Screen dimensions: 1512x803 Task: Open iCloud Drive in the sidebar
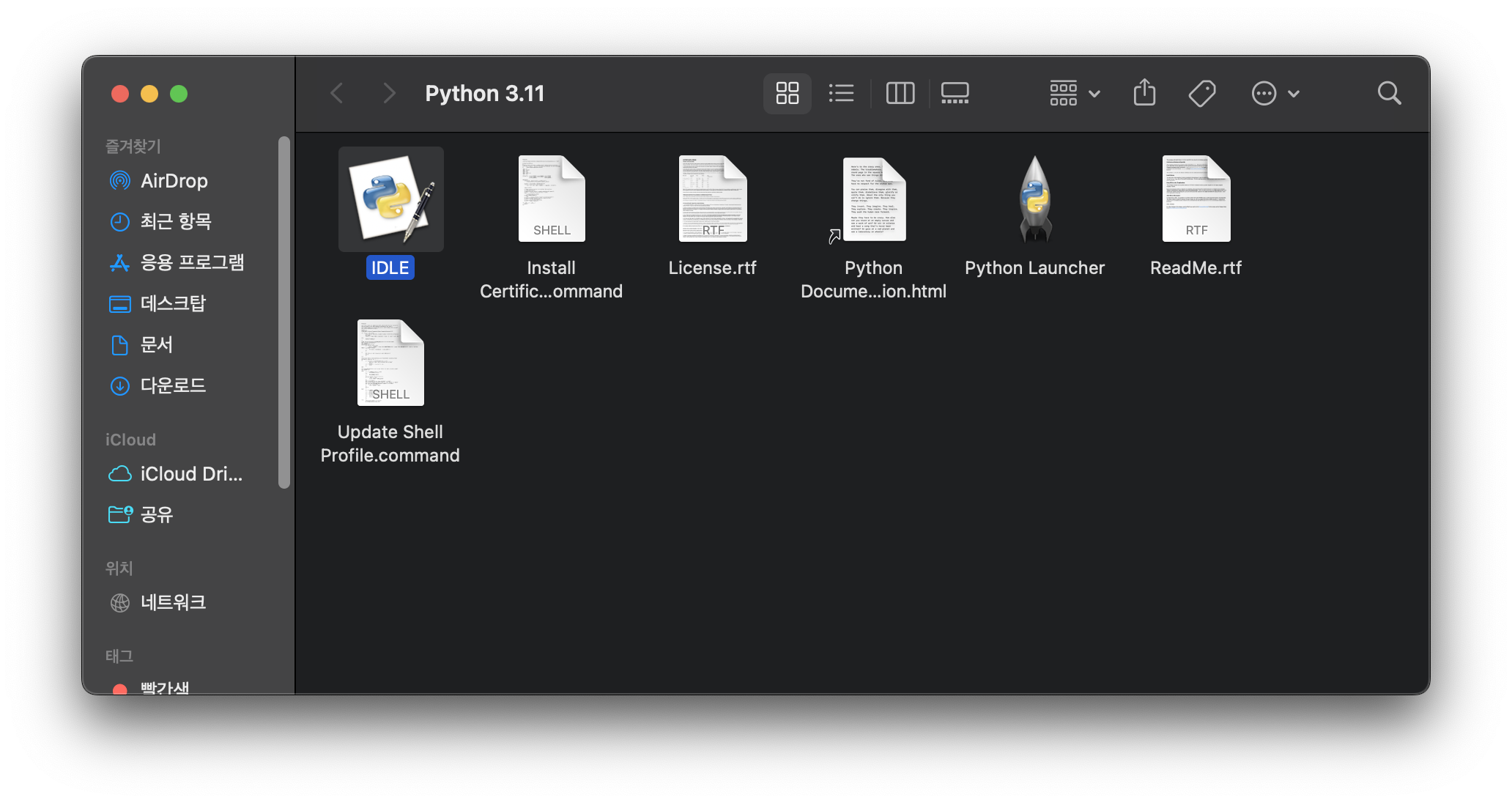tap(190, 474)
